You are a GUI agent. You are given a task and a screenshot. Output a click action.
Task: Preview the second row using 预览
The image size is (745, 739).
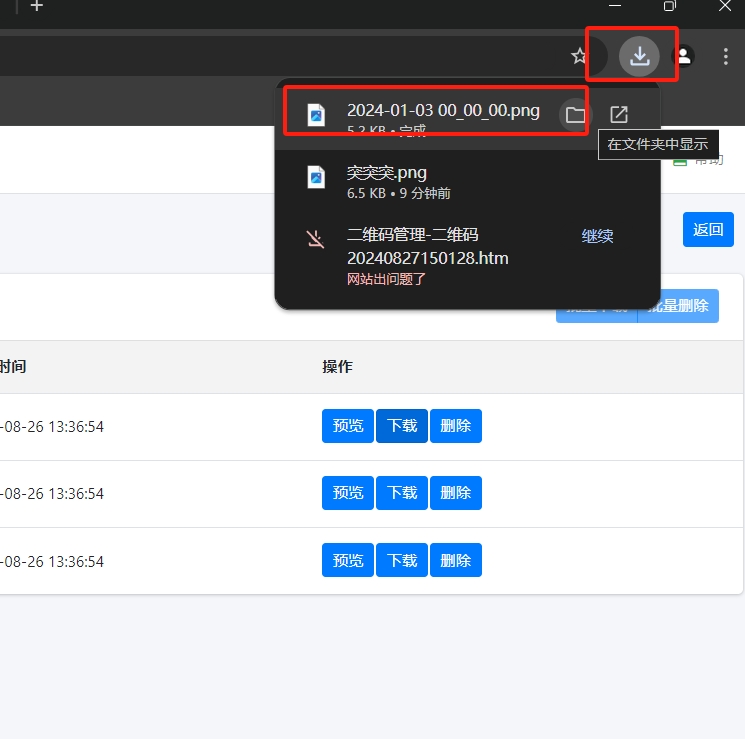(x=348, y=493)
